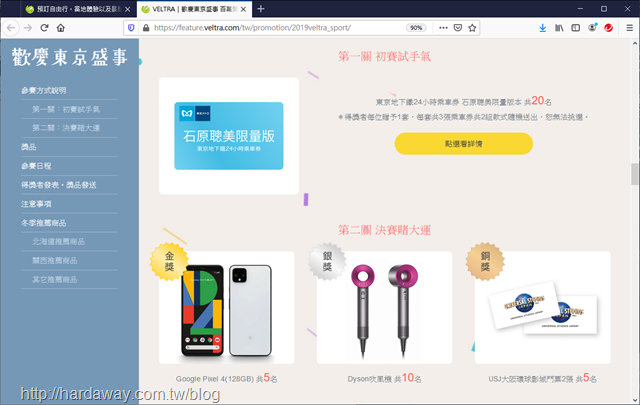Minimize the Firefox window
Image resolution: width=640 pixels, height=405 pixels.
point(580,9)
